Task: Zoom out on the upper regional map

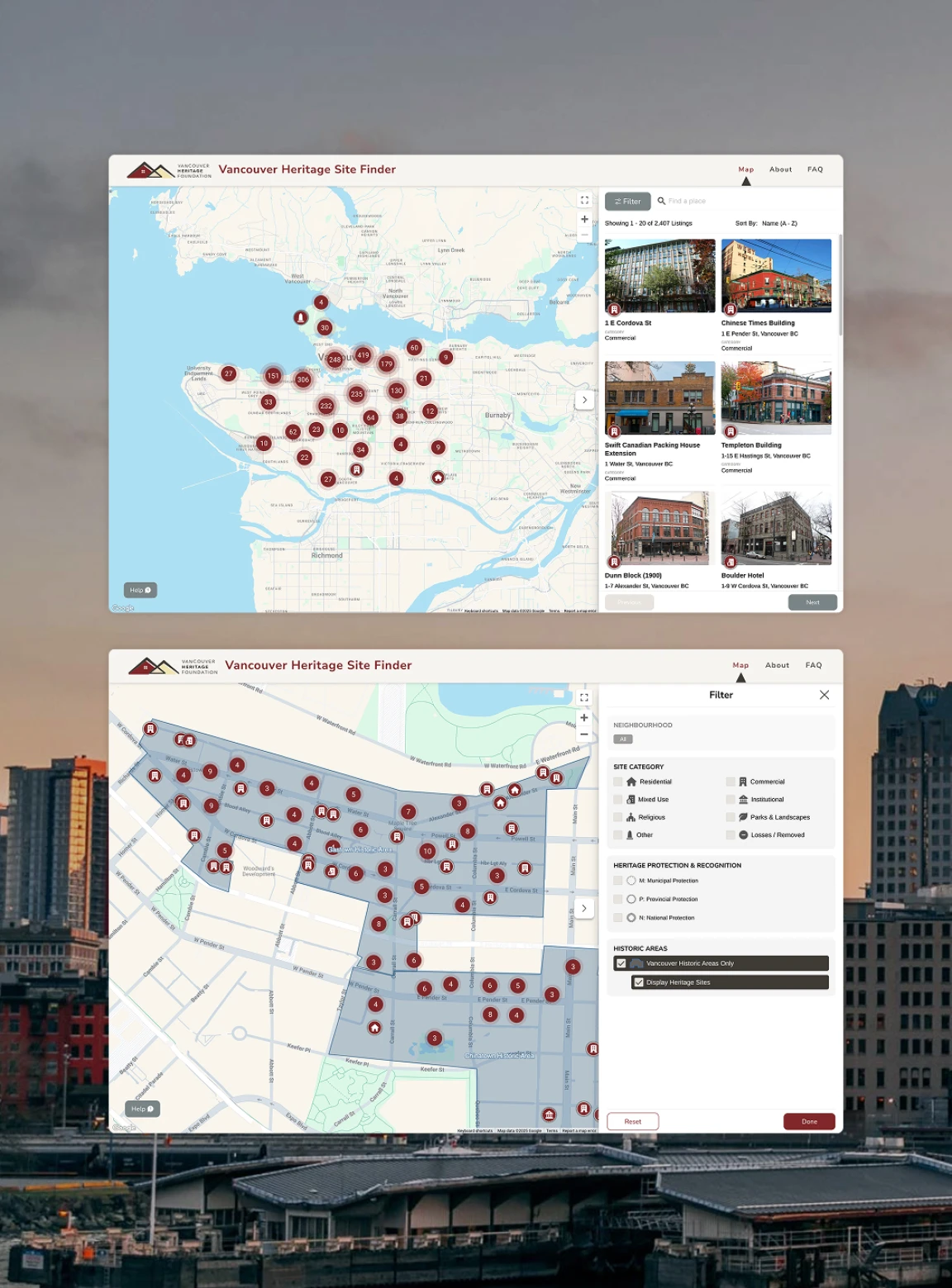Action: click(x=584, y=235)
